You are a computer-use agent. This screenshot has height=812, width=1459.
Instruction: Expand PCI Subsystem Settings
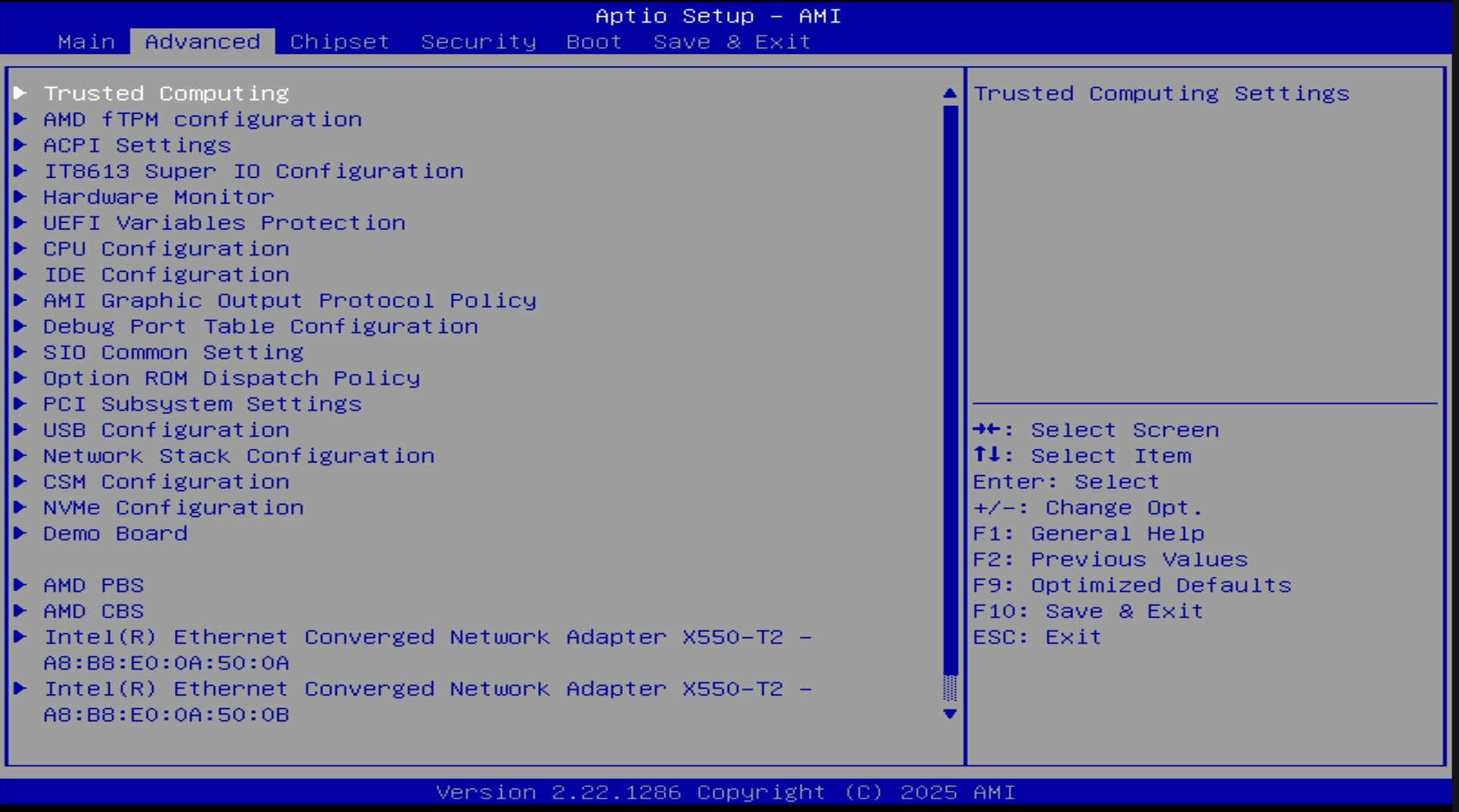click(202, 404)
